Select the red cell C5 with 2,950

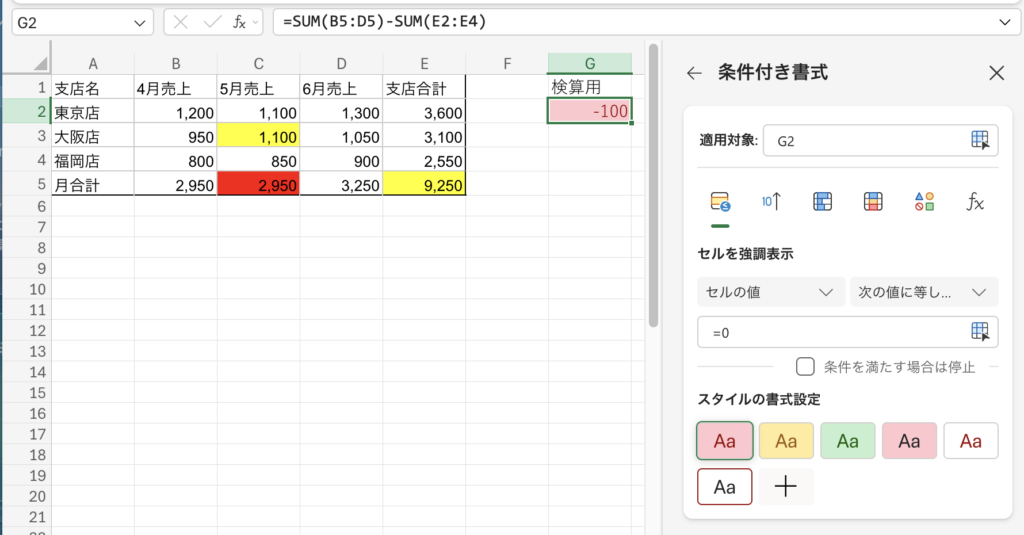[x=259, y=184]
